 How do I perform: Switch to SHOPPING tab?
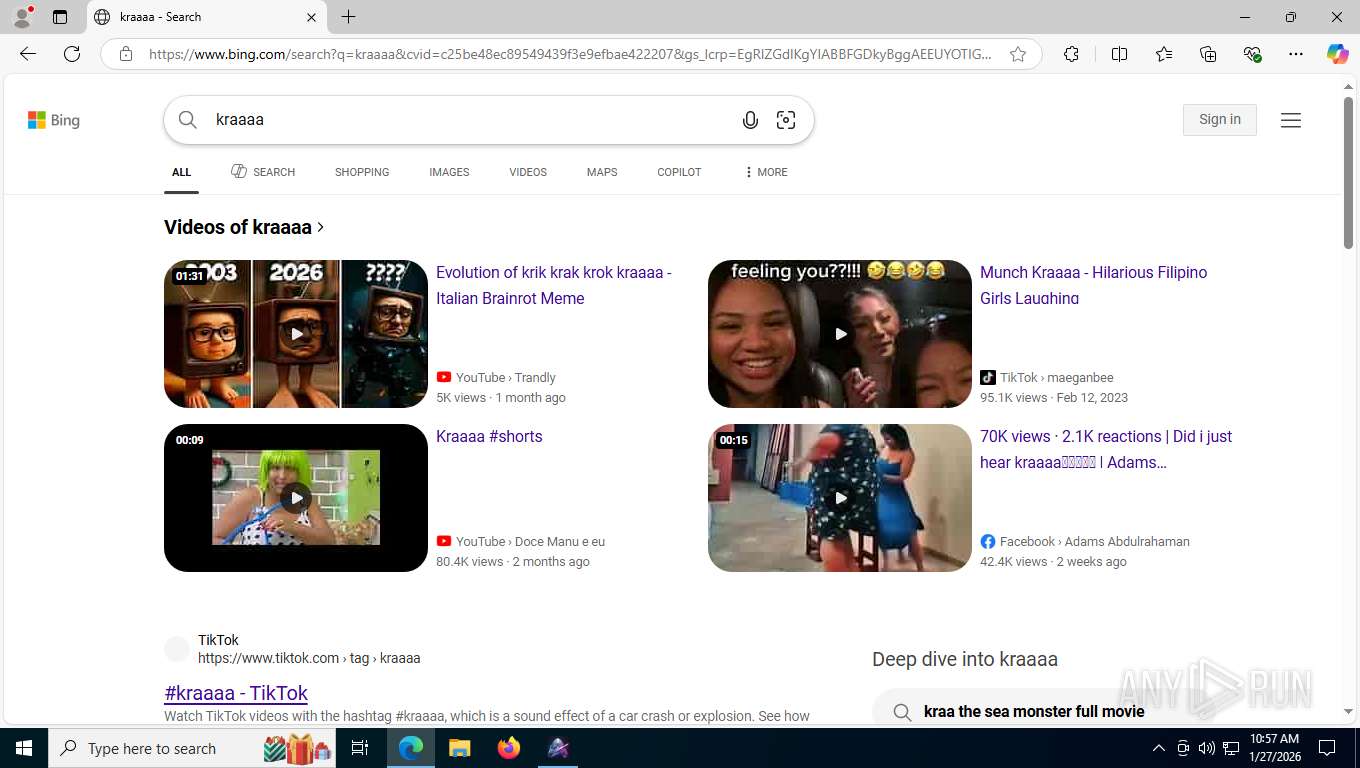coord(362,172)
